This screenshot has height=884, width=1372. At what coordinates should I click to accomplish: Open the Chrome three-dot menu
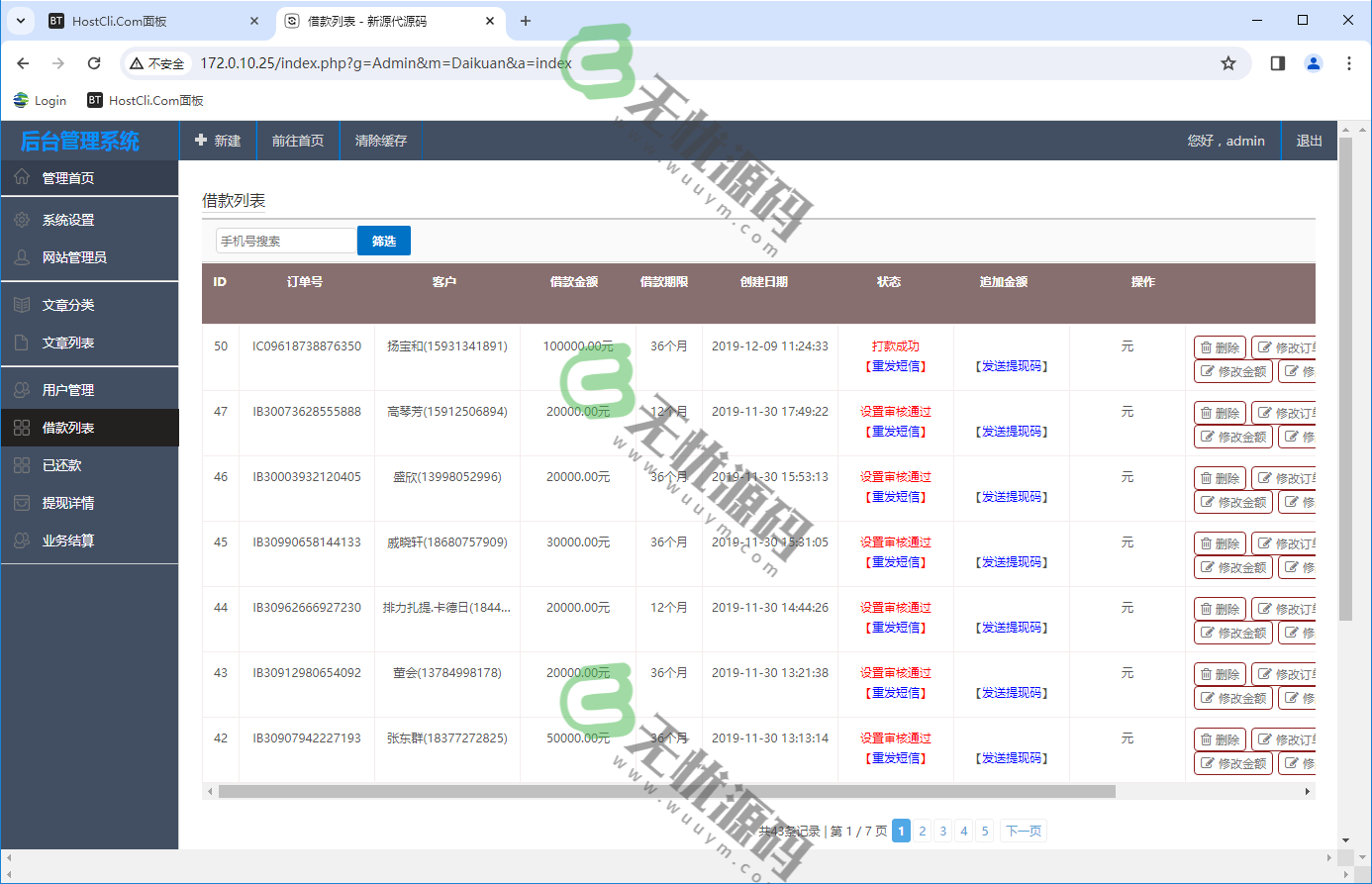pos(1348,63)
